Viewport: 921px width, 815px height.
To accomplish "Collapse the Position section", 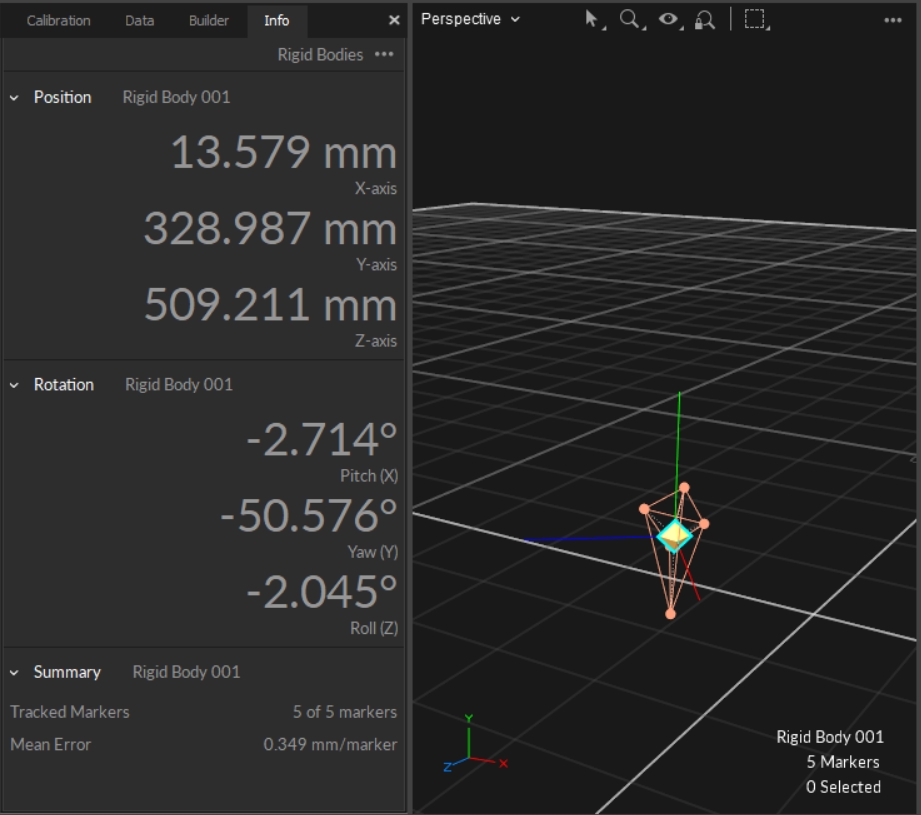I will 14,97.
